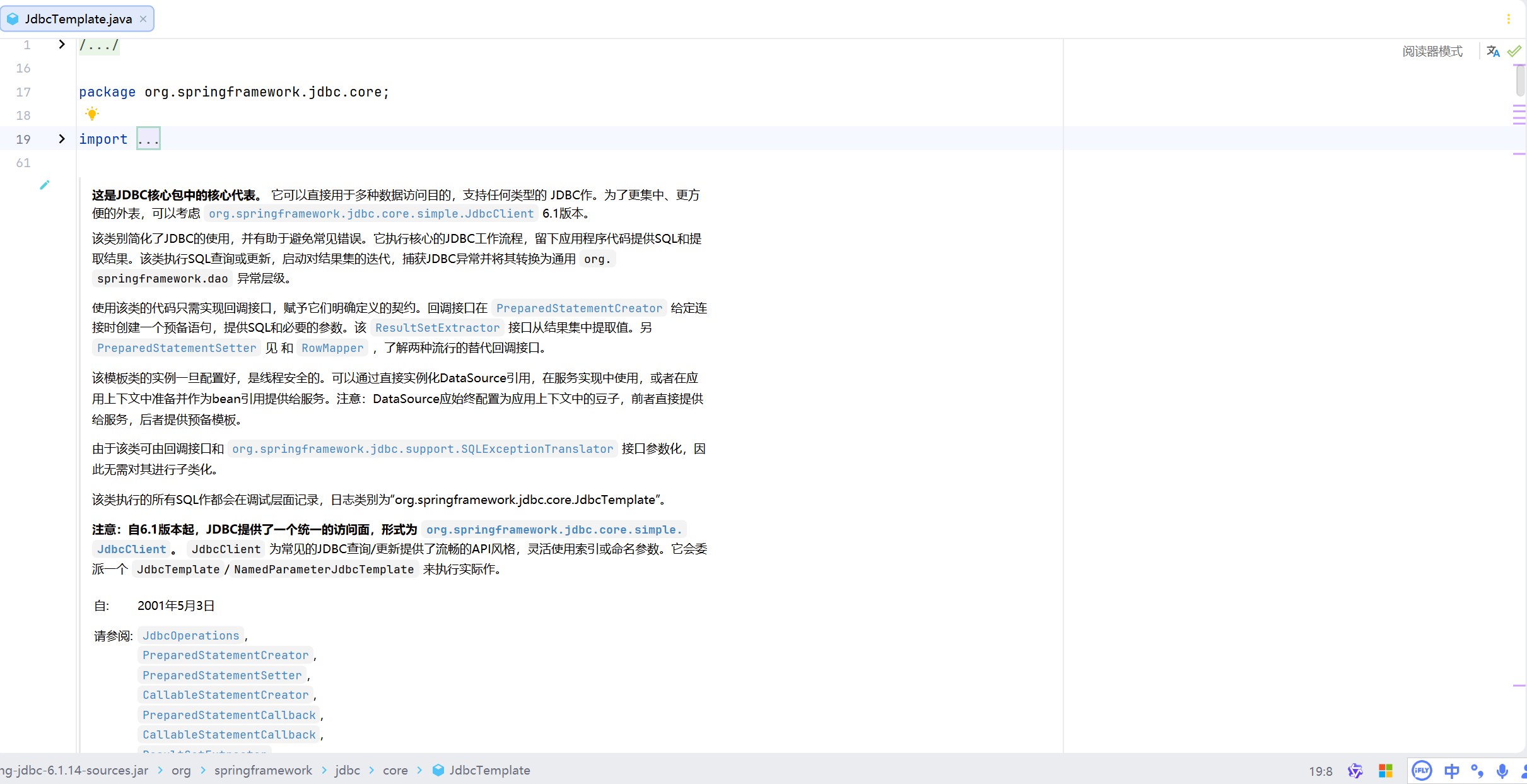This screenshot has width=1527, height=784.
Task: Toggle punctuation mode in input bar
Action: pos(1477,771)
